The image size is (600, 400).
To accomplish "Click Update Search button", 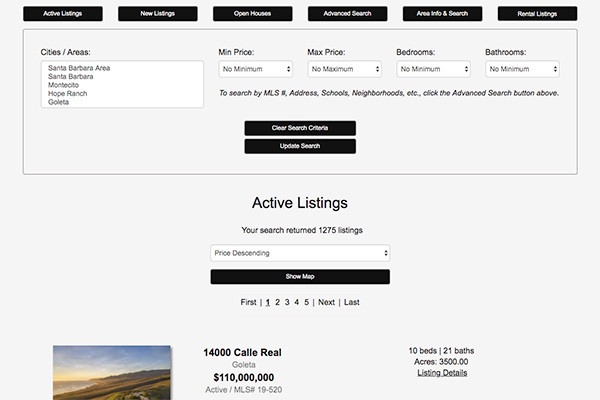I will (300, 146).
